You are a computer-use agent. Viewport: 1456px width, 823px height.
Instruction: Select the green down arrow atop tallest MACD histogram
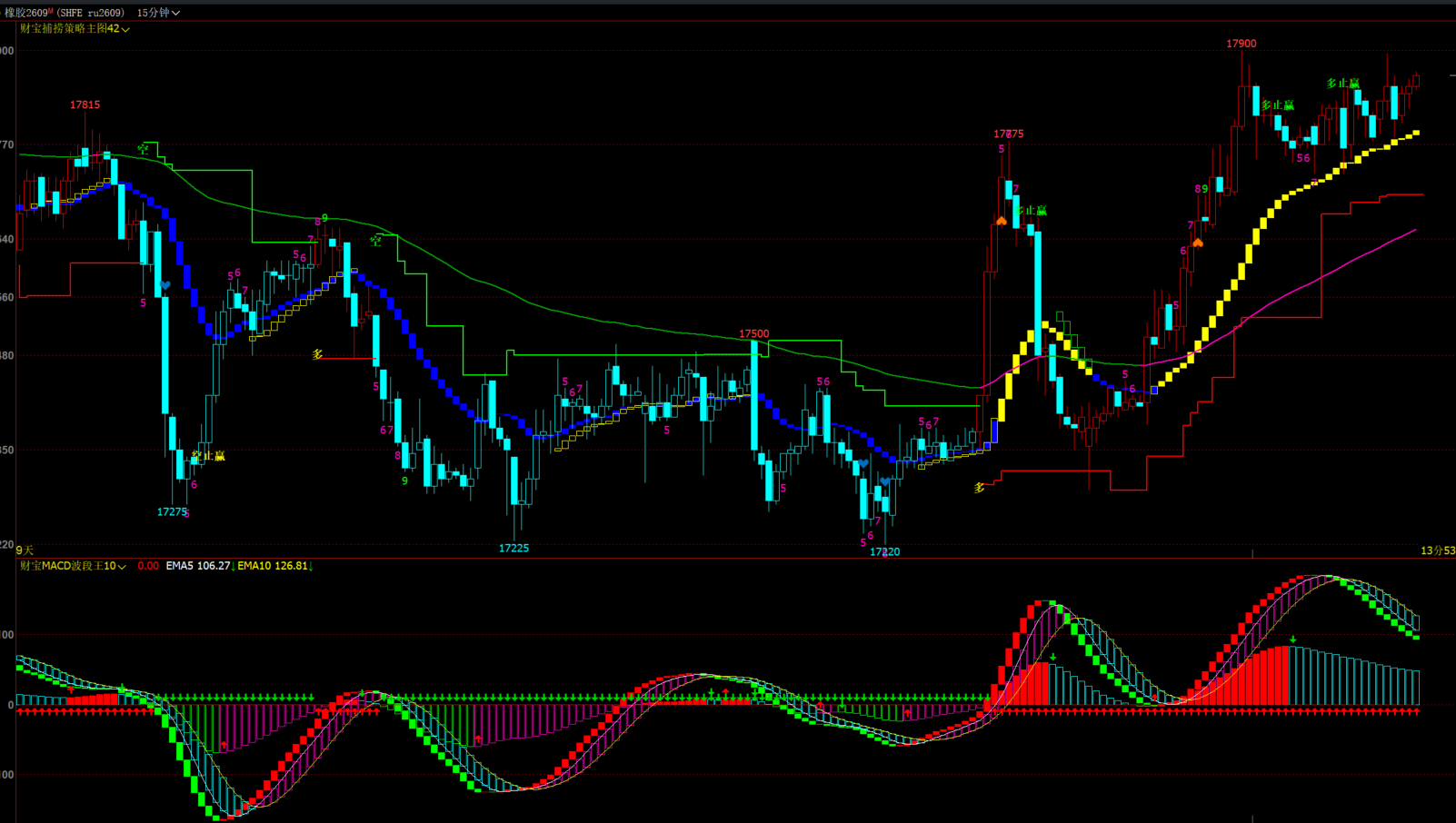click(x=1292, y=640)
